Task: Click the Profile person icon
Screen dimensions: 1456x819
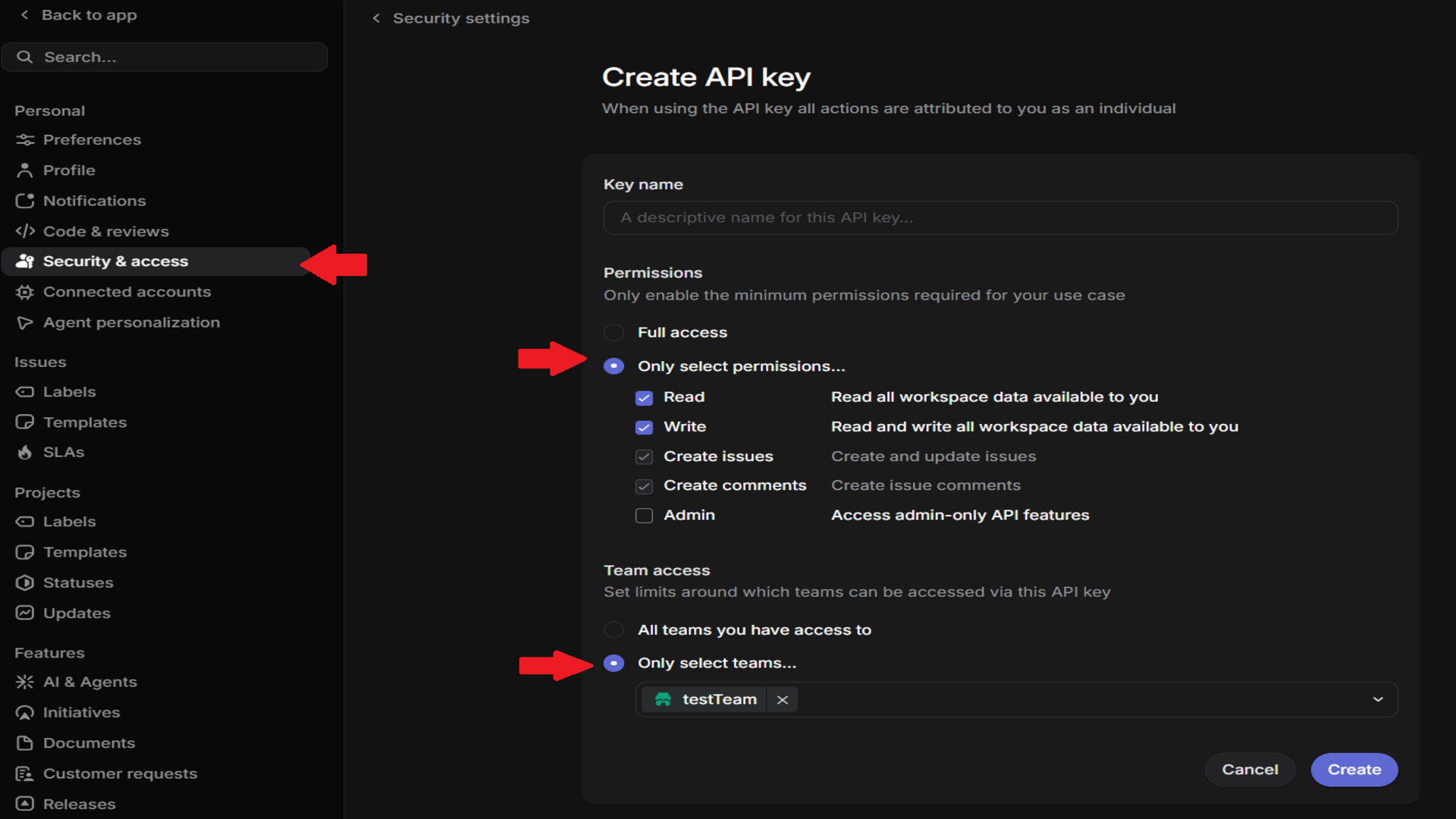Action: [25, 170]
